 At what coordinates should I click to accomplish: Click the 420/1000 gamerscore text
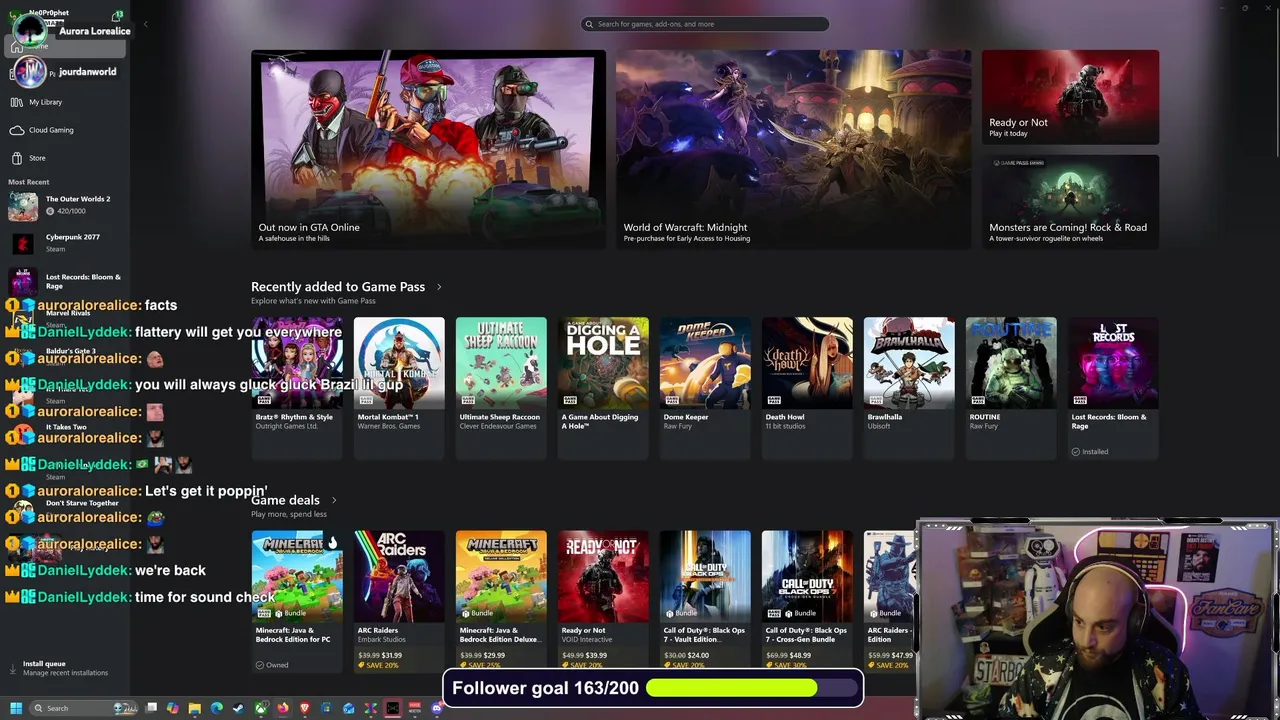point(70,211)
